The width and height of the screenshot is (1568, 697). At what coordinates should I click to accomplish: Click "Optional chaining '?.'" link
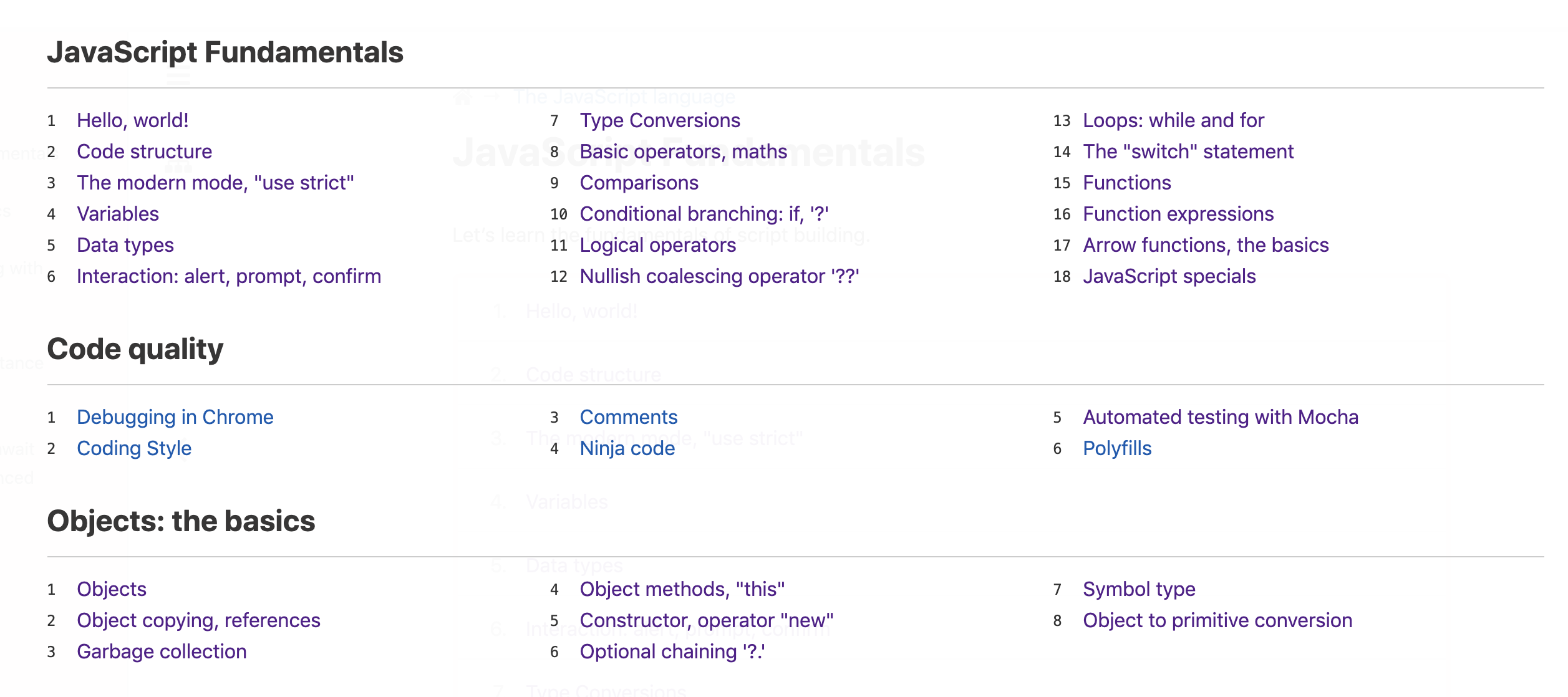pos(672,651)
